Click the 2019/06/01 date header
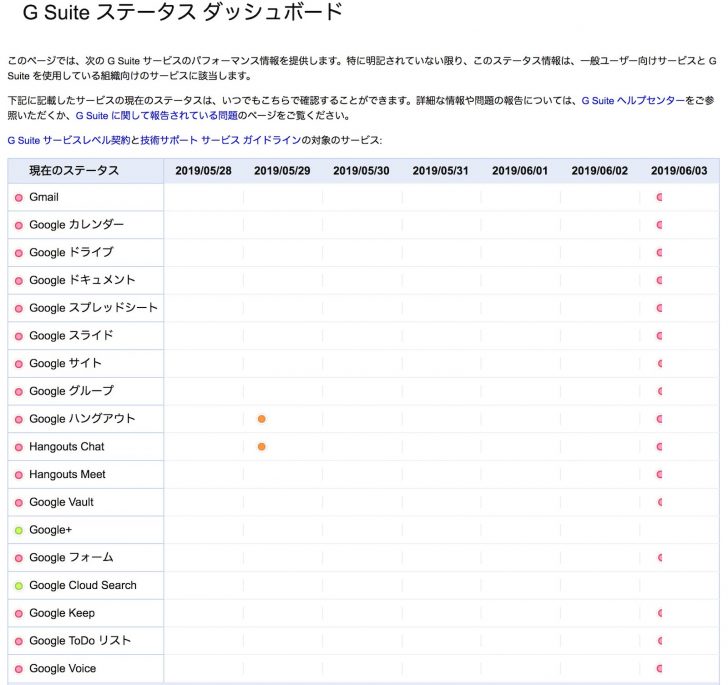Screen dimensions: 728x685 (520, 171)
